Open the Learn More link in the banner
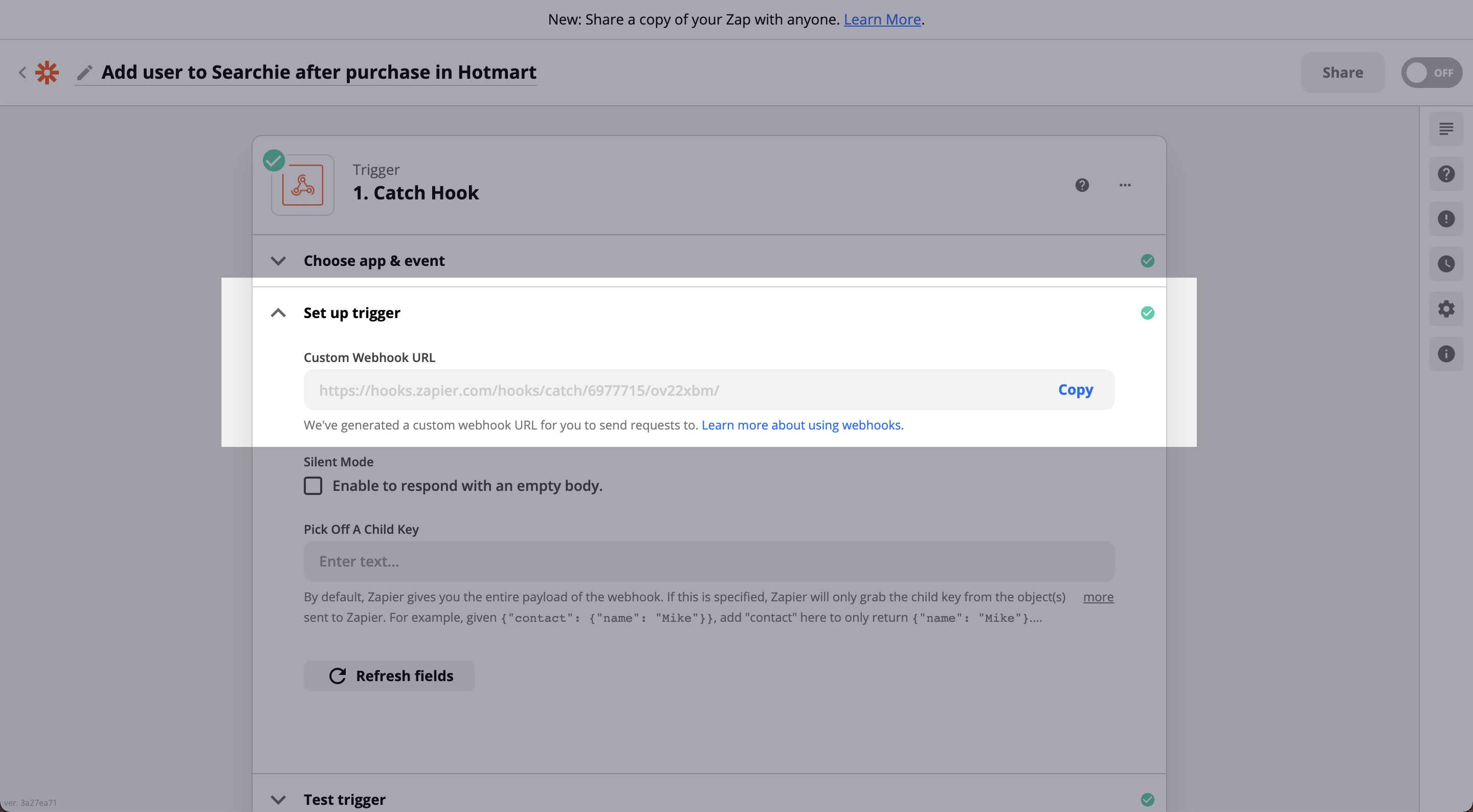 click(x=882, y=19)
